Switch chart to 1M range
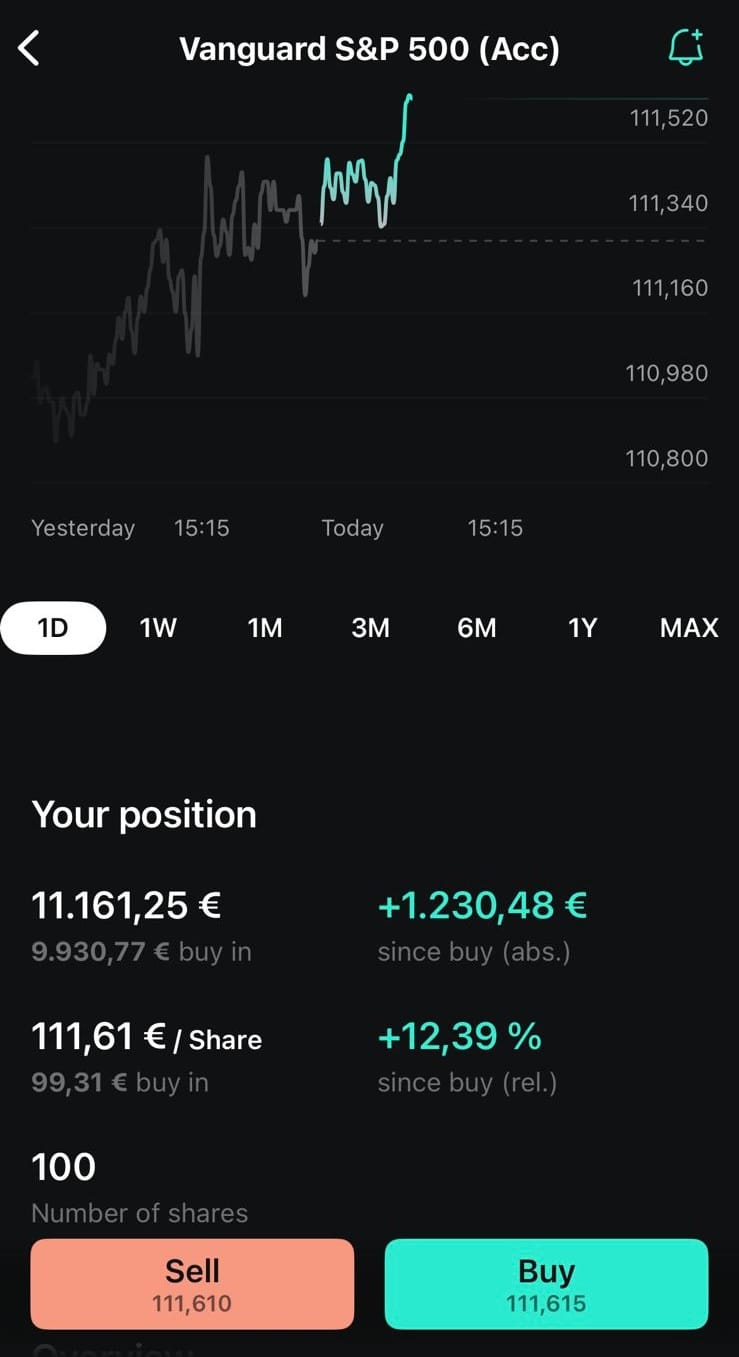The image size is (739, 1357). [265, 628]
